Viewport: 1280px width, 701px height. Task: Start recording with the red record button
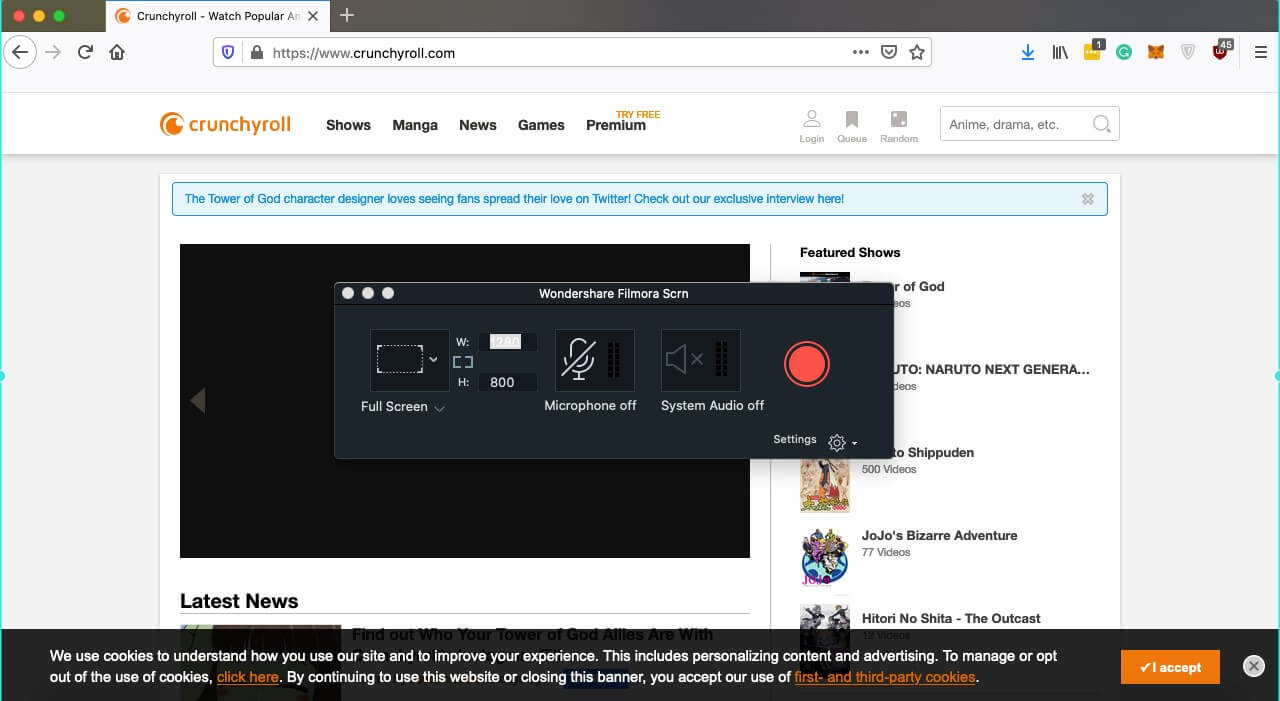(806, 363)
